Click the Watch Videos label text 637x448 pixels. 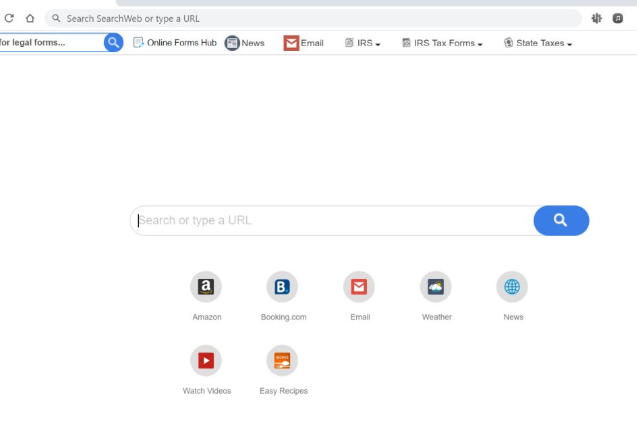coord(207,391)
